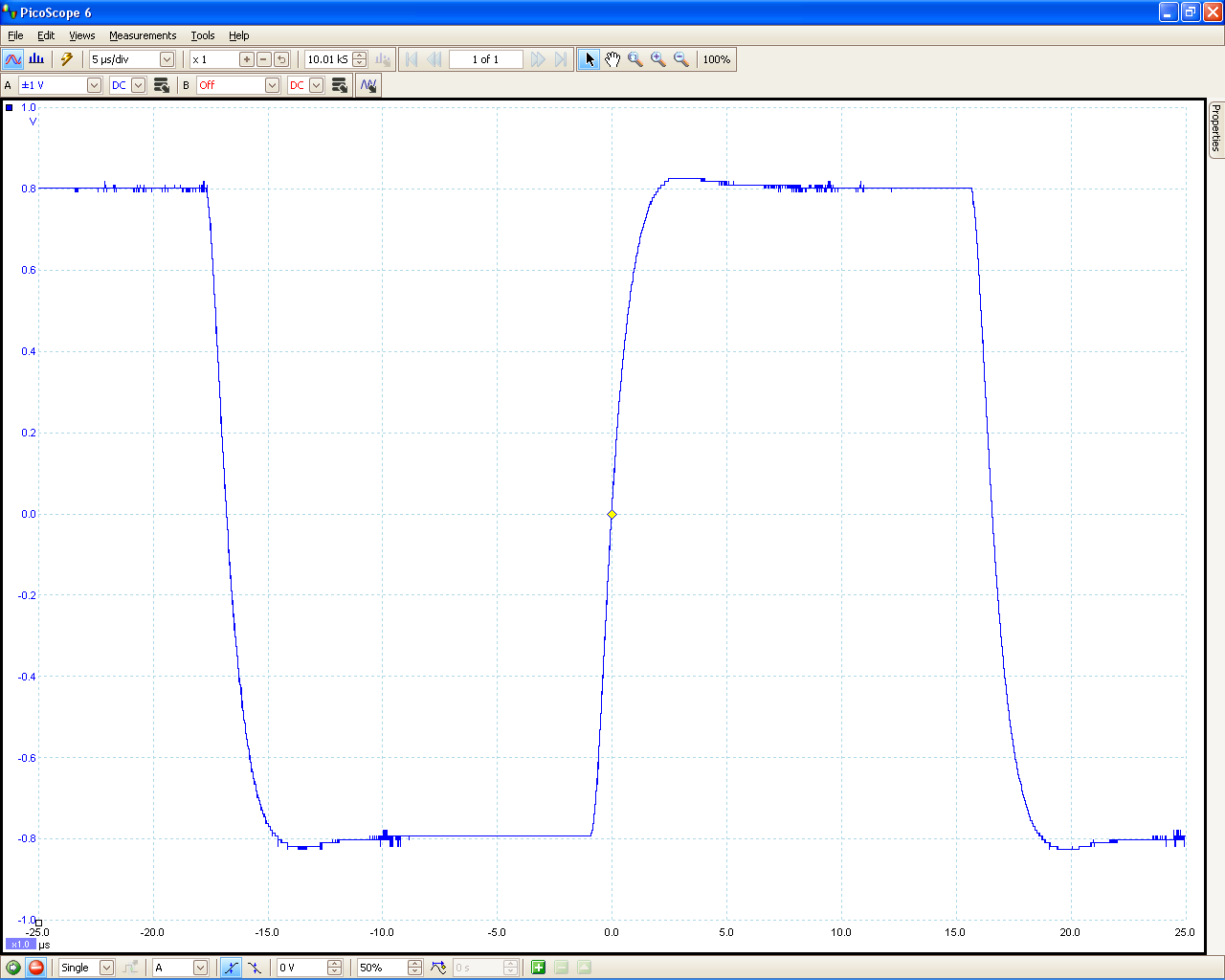Open the signal generator lightning icon

[x=67, y=59]
